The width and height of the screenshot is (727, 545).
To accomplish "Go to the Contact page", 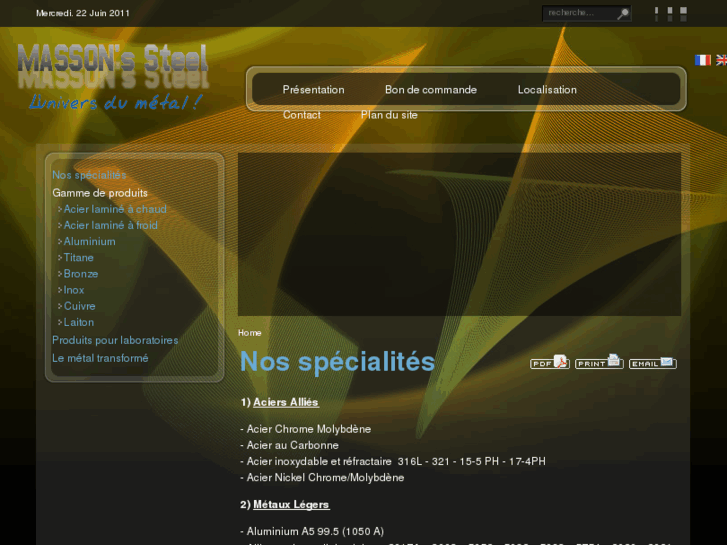I will pos(302,115).
